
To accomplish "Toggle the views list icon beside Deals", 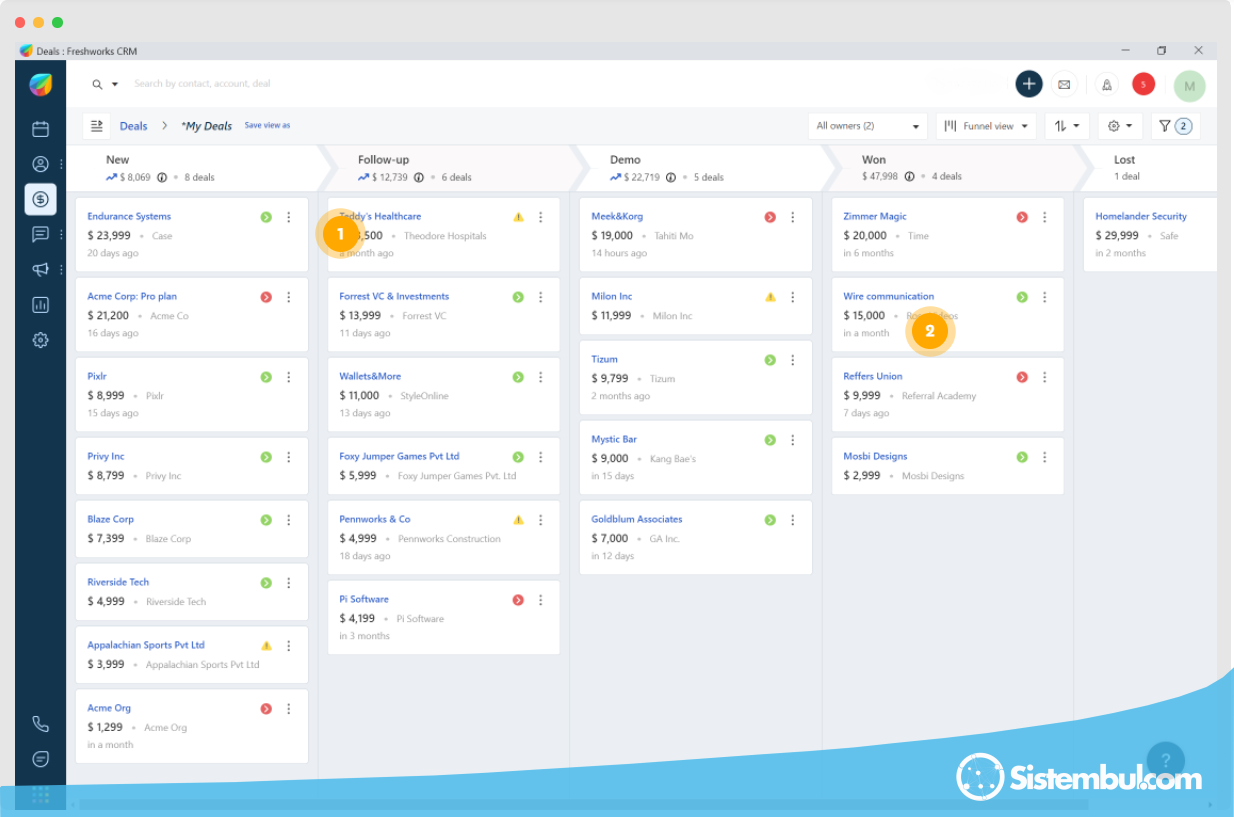I will pyautogui.click(x=97, y=126).
